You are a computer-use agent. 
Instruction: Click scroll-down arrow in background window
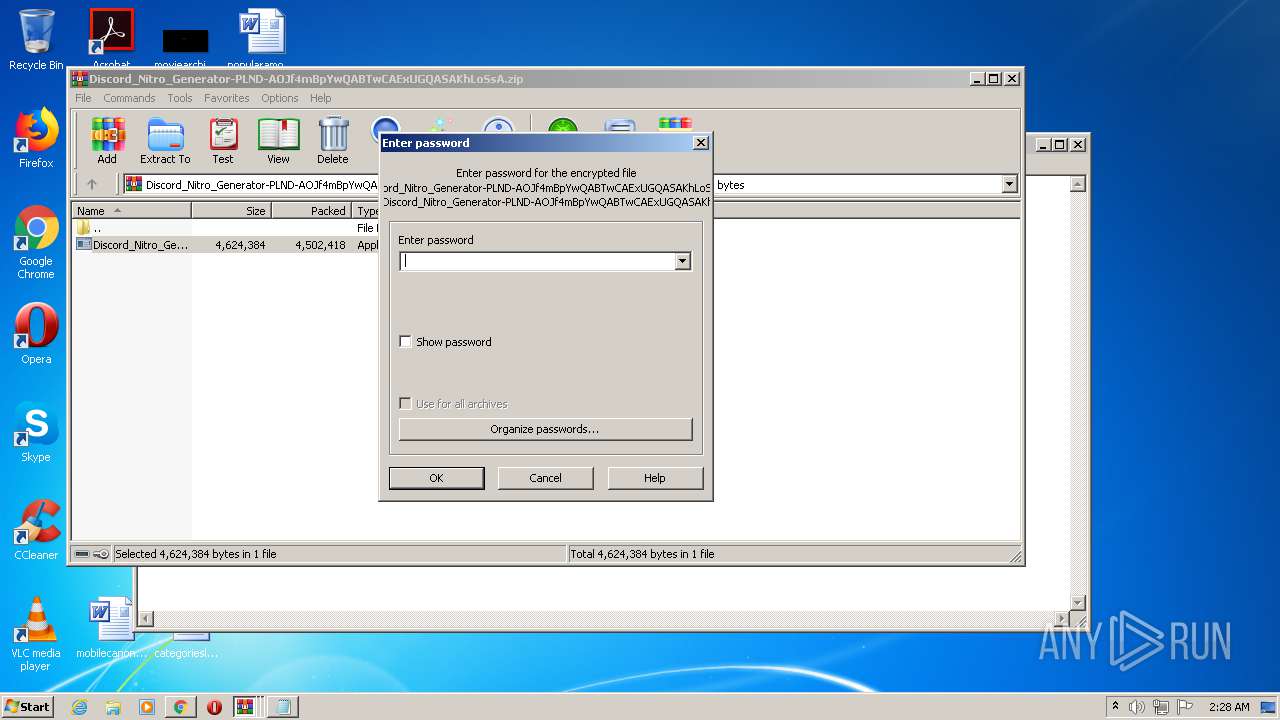1077,602
